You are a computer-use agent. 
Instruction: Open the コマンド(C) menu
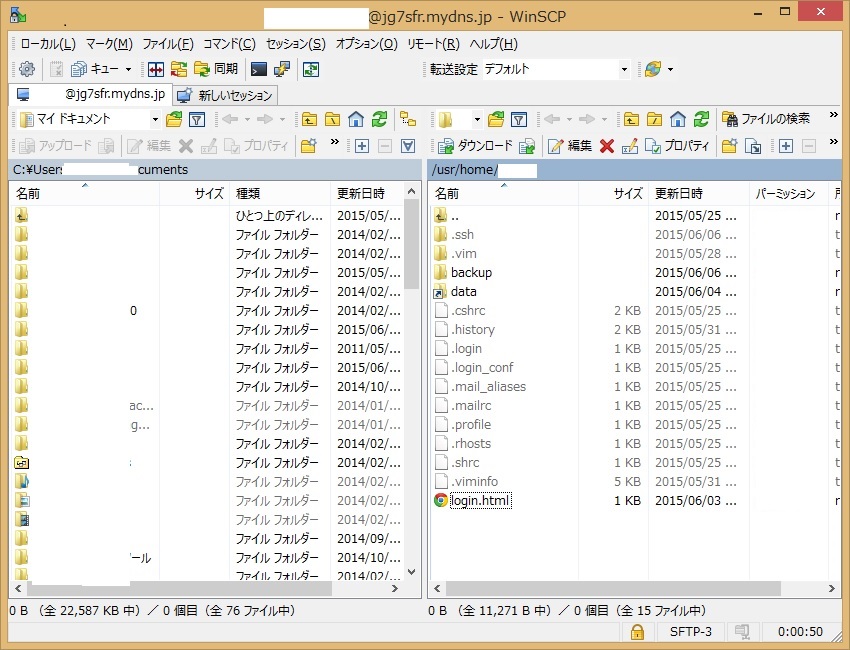(229, 44)
